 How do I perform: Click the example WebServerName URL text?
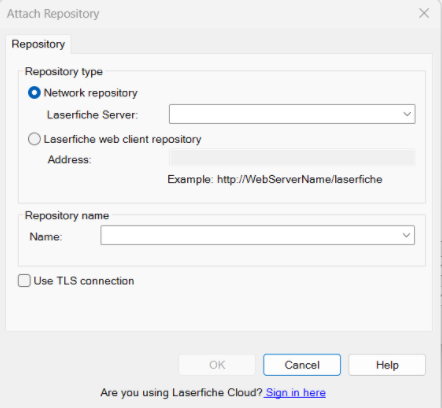click(300, 179)
